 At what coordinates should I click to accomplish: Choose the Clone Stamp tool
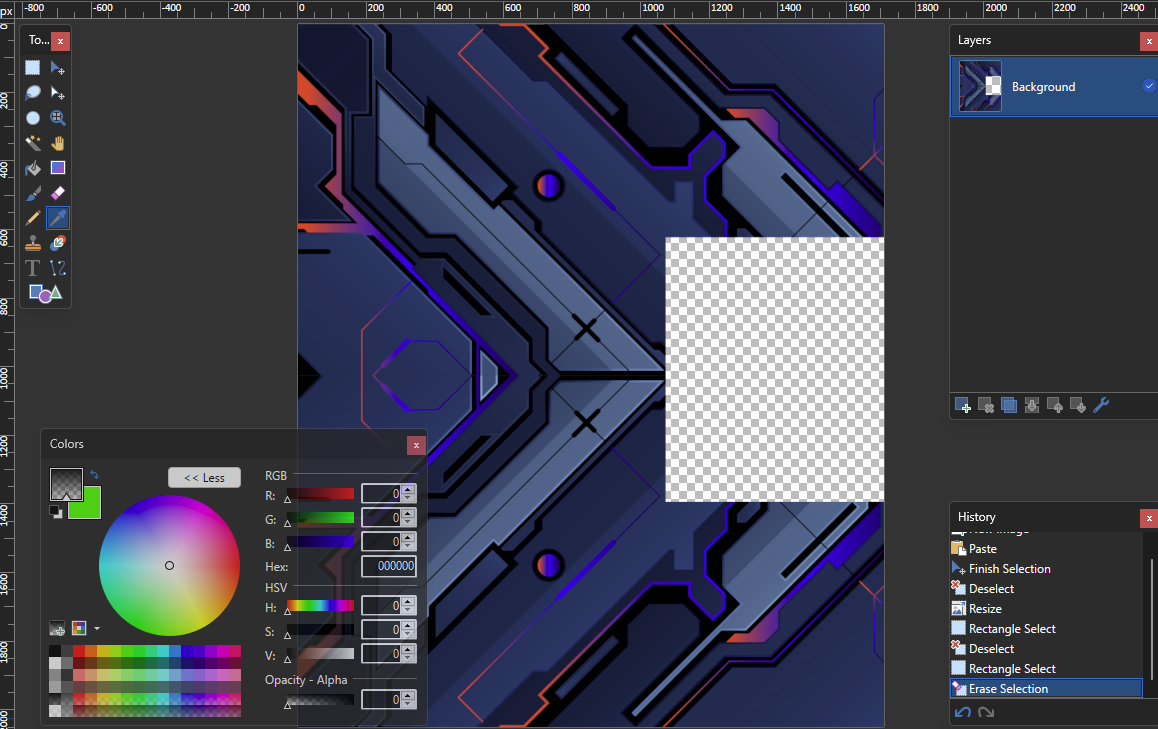(32, 243)
